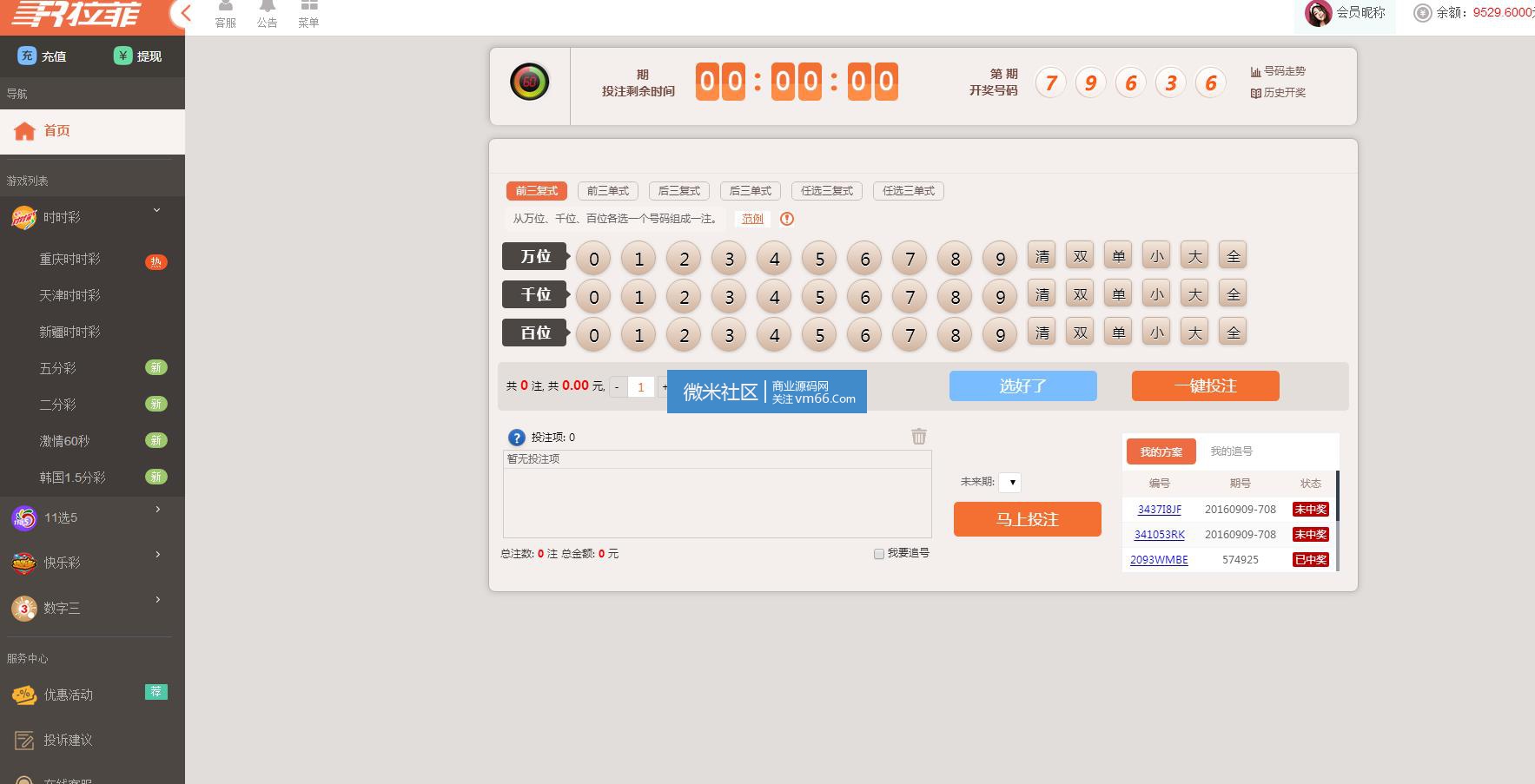The width and height of the screenshot is (1535, 784).
Task: Click the 提现 withdraw icon
Action: click(x=122, y=56)
